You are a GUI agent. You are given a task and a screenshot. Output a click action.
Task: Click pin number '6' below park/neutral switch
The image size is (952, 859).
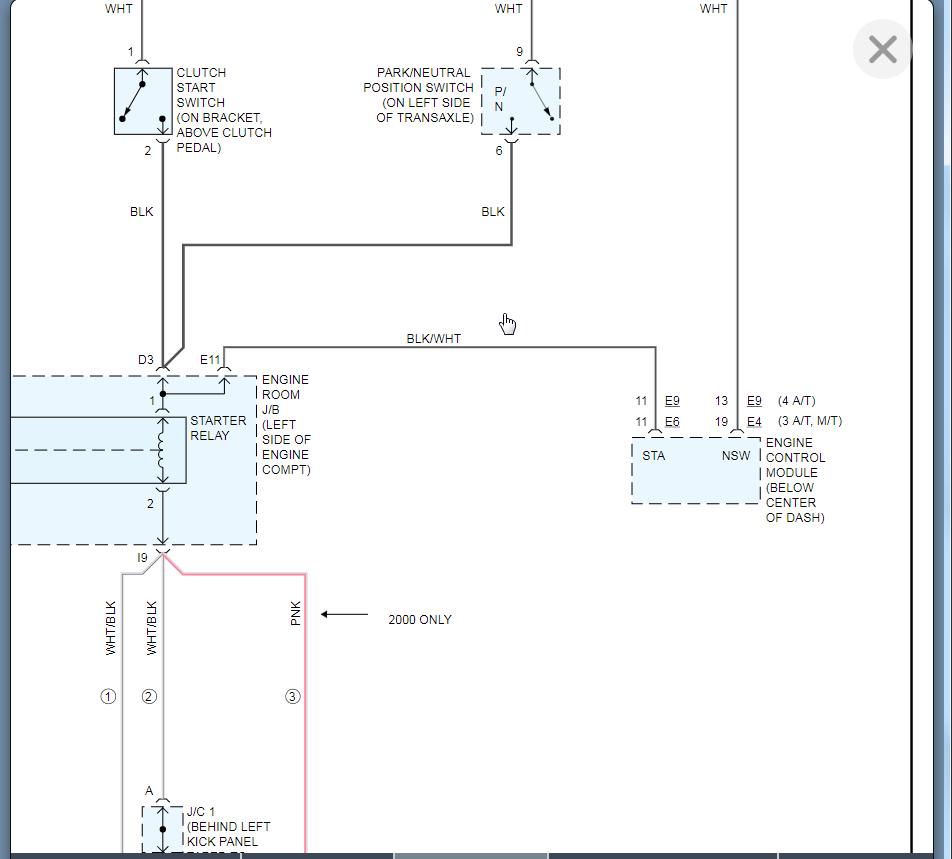tap(499, 151)
